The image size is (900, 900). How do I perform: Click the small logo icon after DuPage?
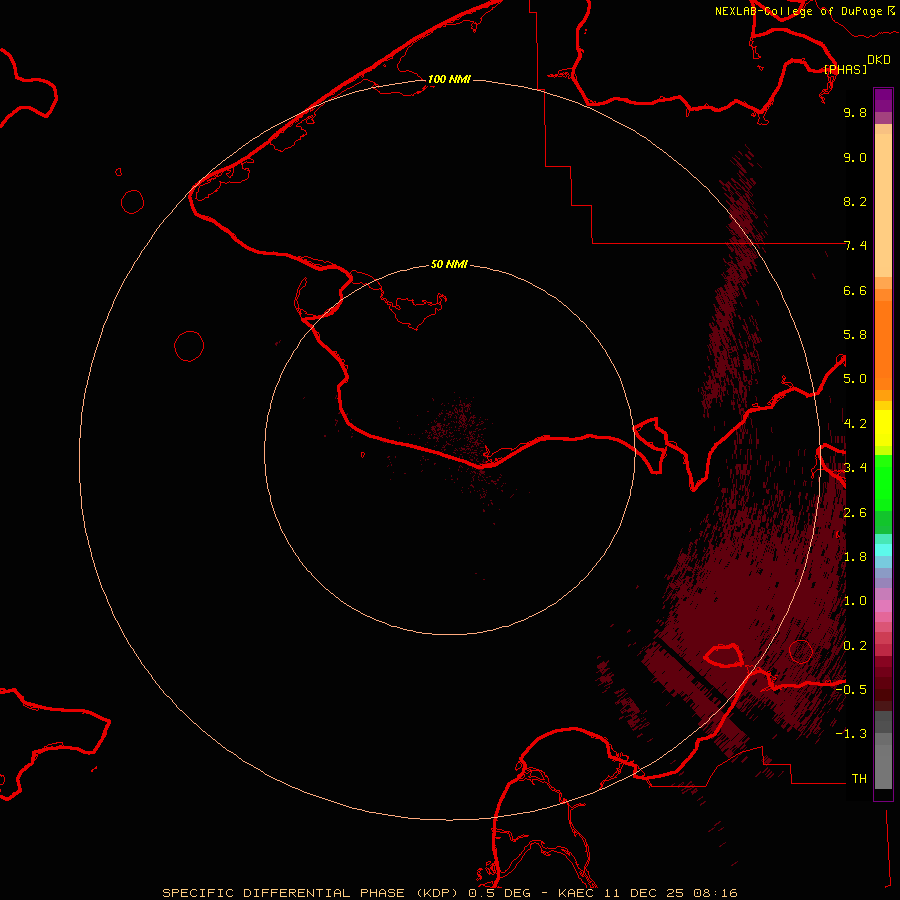coord(891,10)
